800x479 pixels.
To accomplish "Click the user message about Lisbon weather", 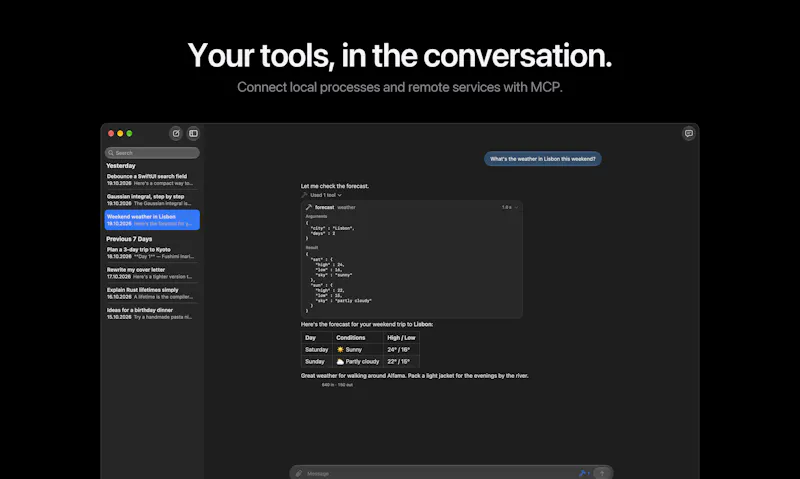I will pos(542,159).
